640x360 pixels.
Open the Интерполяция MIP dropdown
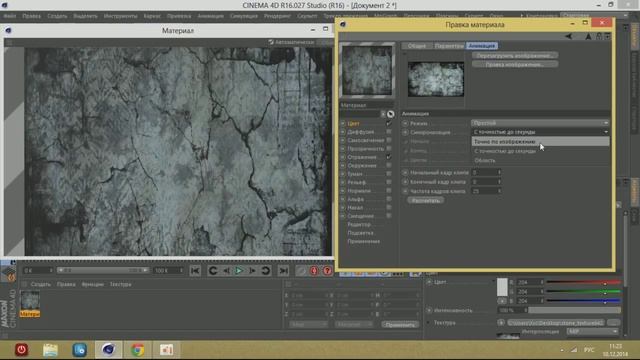[x=592, y=331]
